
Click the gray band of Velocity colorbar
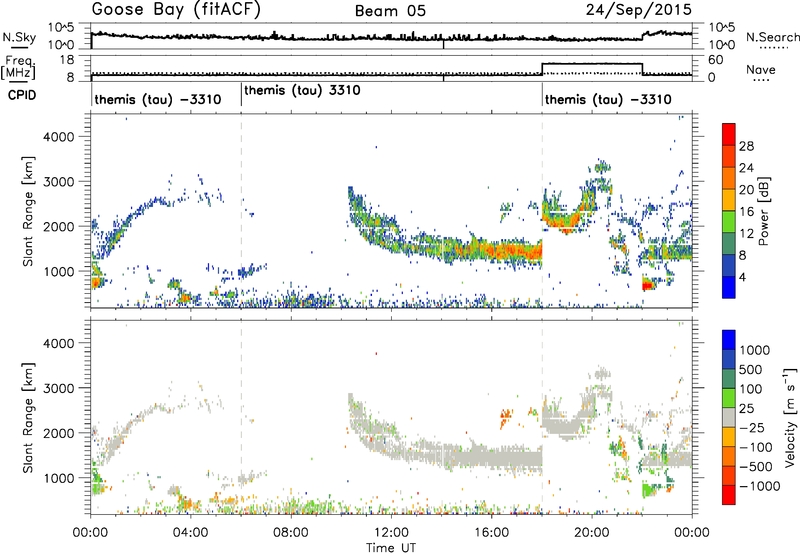[x=729, y=418]
